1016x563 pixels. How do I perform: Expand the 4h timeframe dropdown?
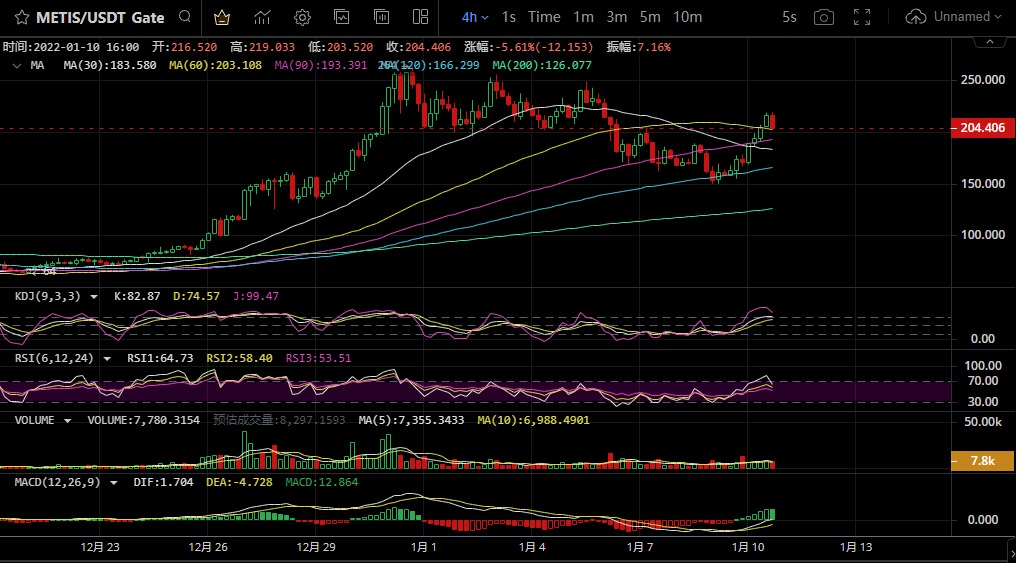[476, 17]
